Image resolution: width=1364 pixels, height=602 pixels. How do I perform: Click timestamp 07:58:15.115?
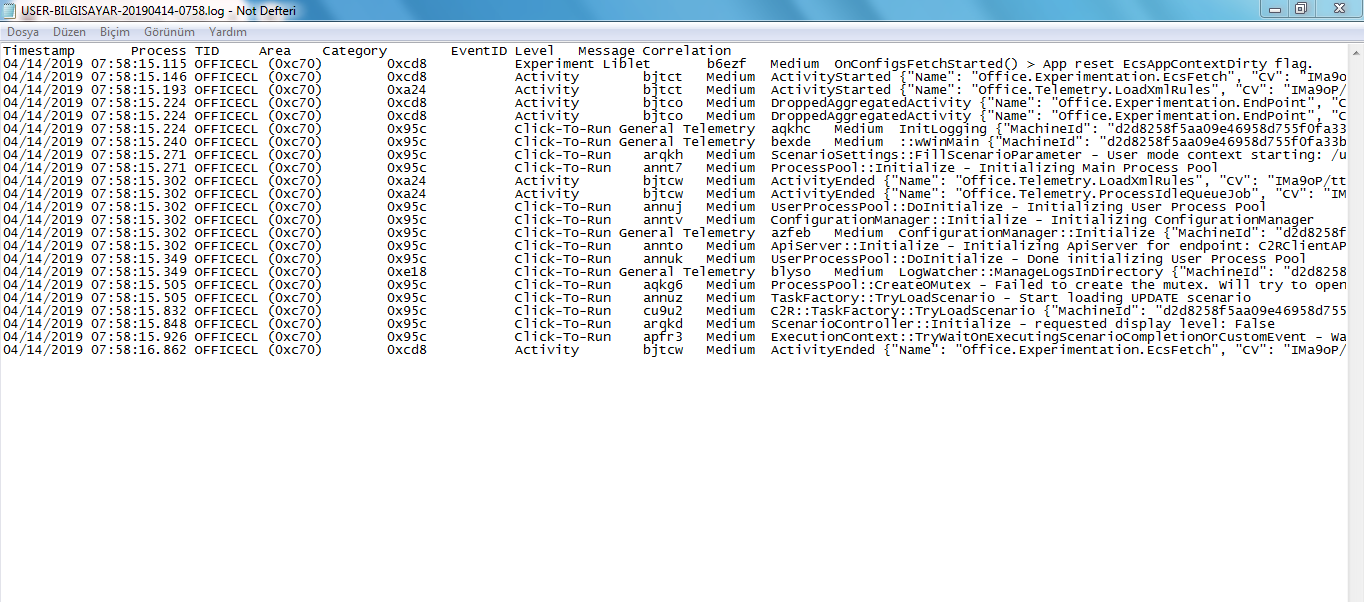point(139,64)
